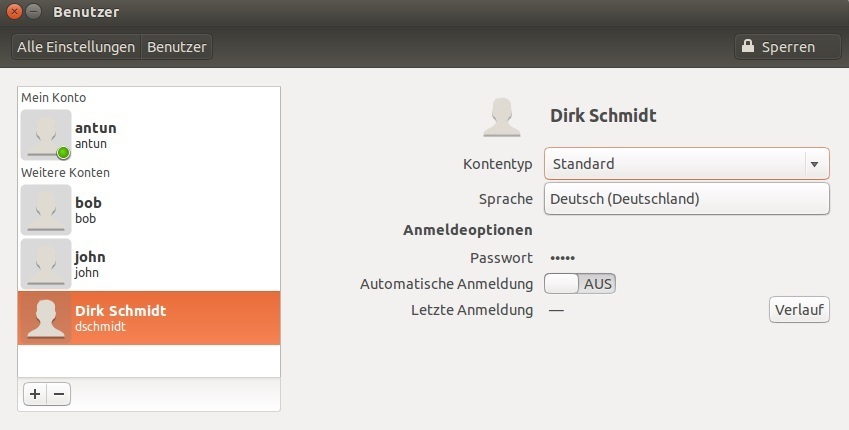
Task: Go back to Alle Einstellungen
Action: pyautogui.click(x=76, y=47)
